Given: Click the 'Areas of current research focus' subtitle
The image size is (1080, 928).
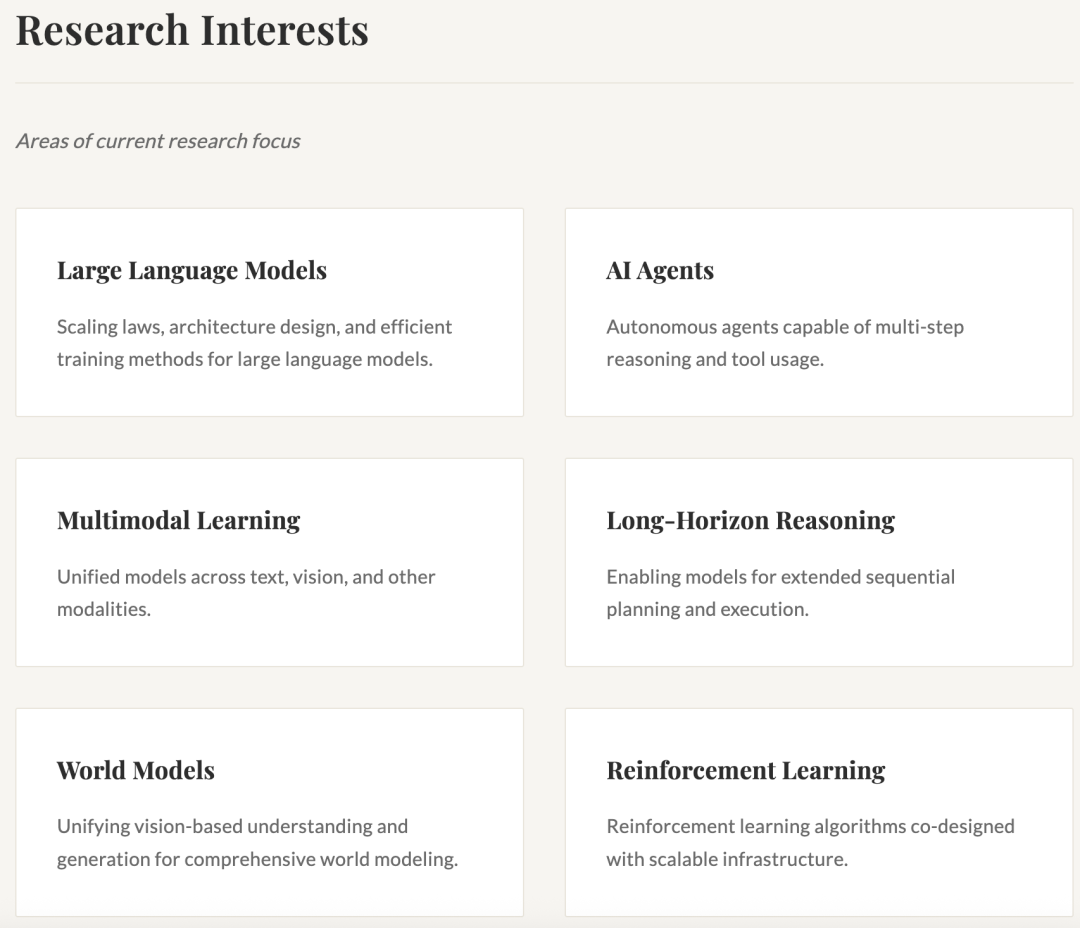Looking at the screenshot, I should pos(158,141).
